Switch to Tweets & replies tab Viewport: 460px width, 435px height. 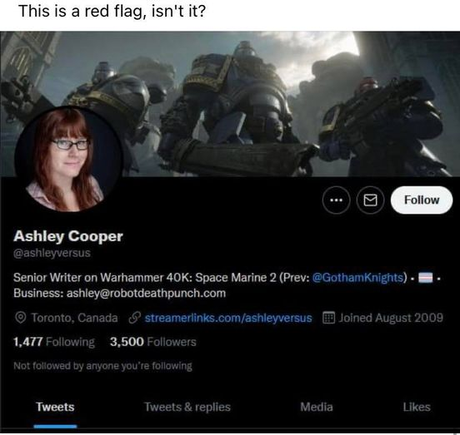[x=187, y=407]
